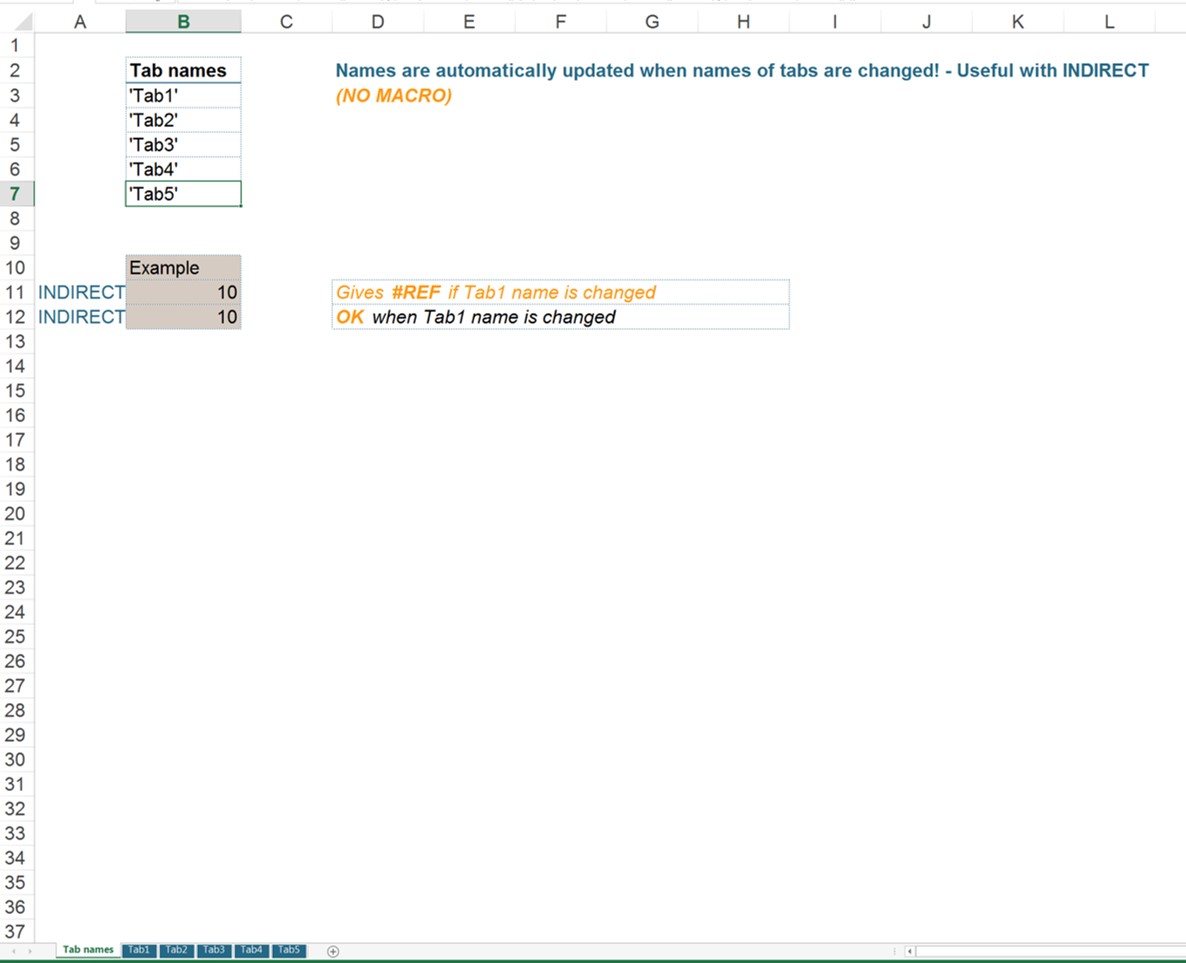The height and width of the screenshot is (963, 1186).
Task: Select column I header
Action: (x=836, y=22)
